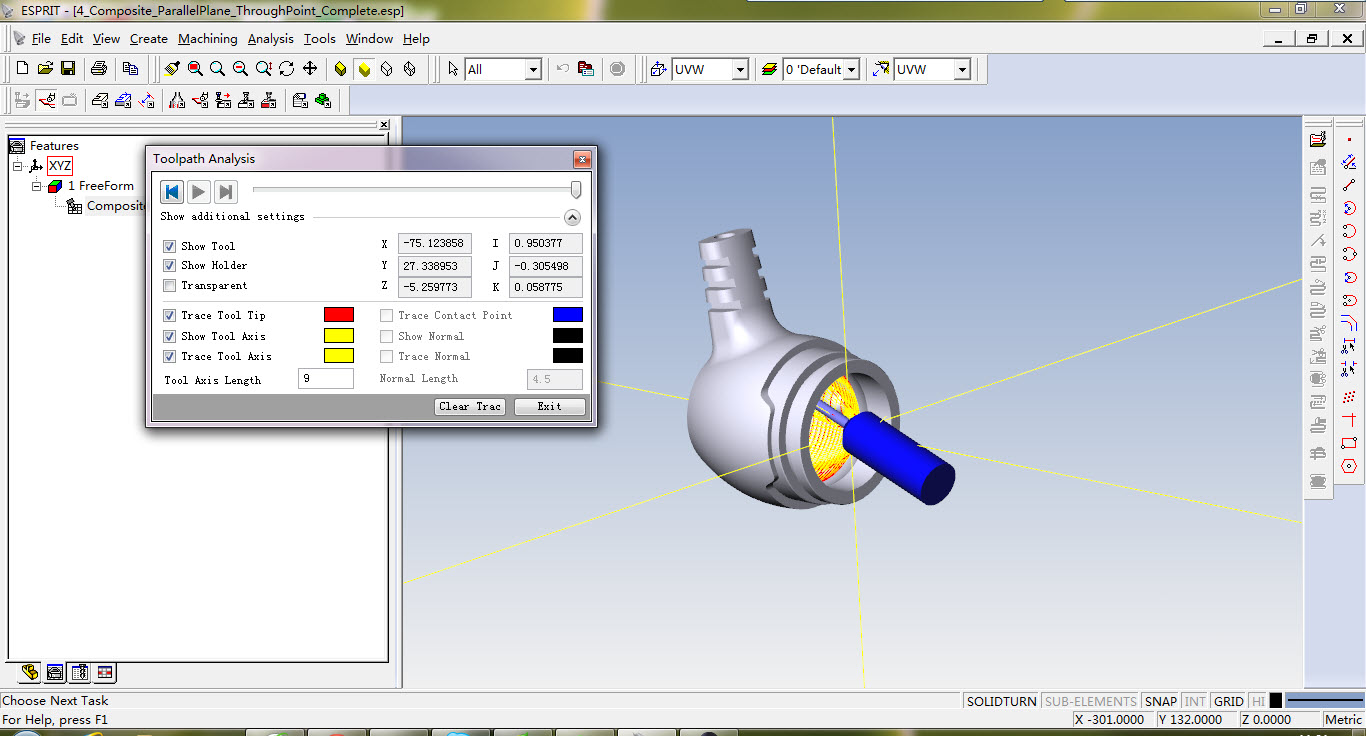Click the paintbrush redraw icon

tap(172, 69)
